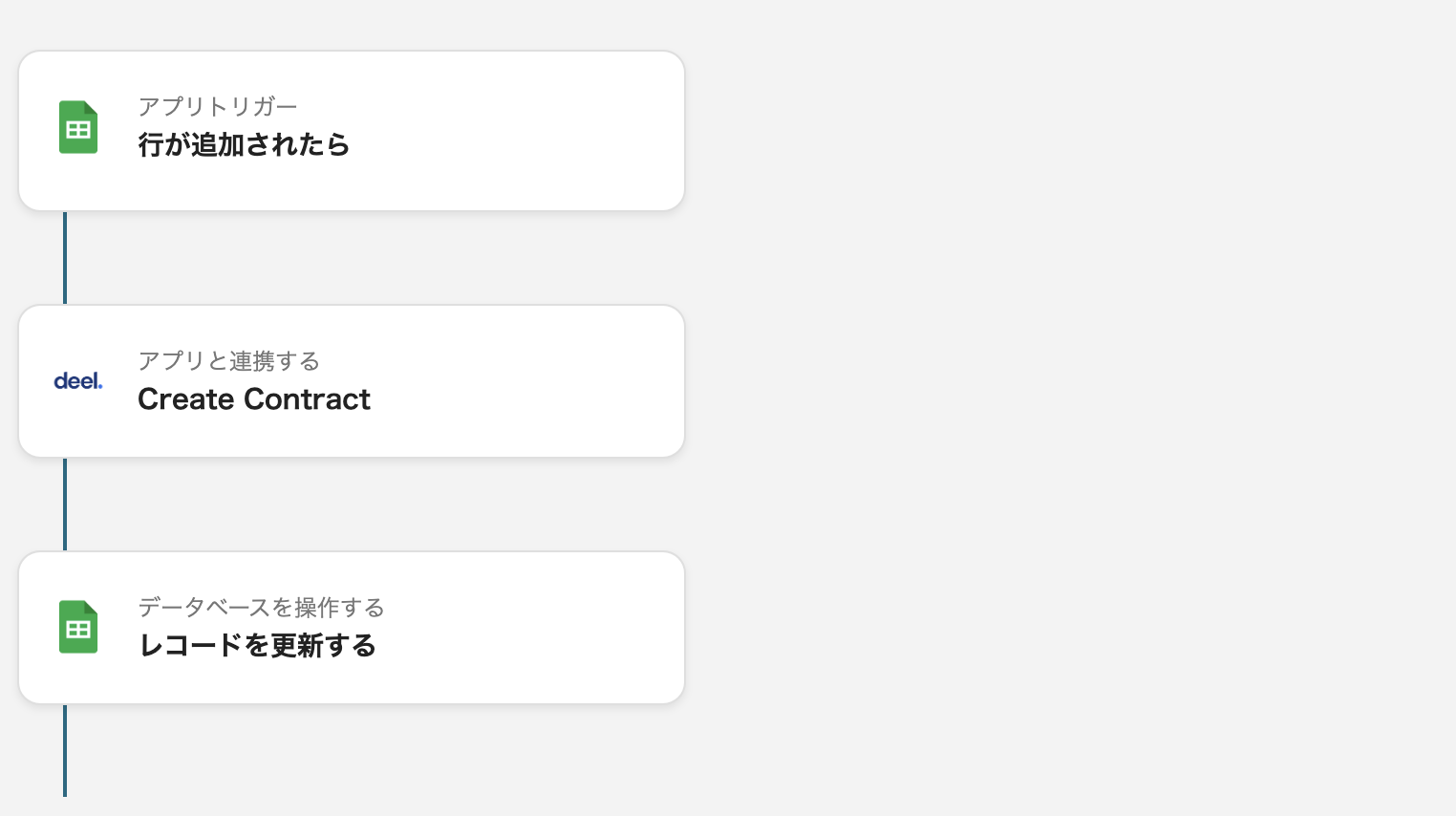Viewport: 1456px width, 816px height.
Task: Select the app trigger card's blank area
Action: coord(525,131)
